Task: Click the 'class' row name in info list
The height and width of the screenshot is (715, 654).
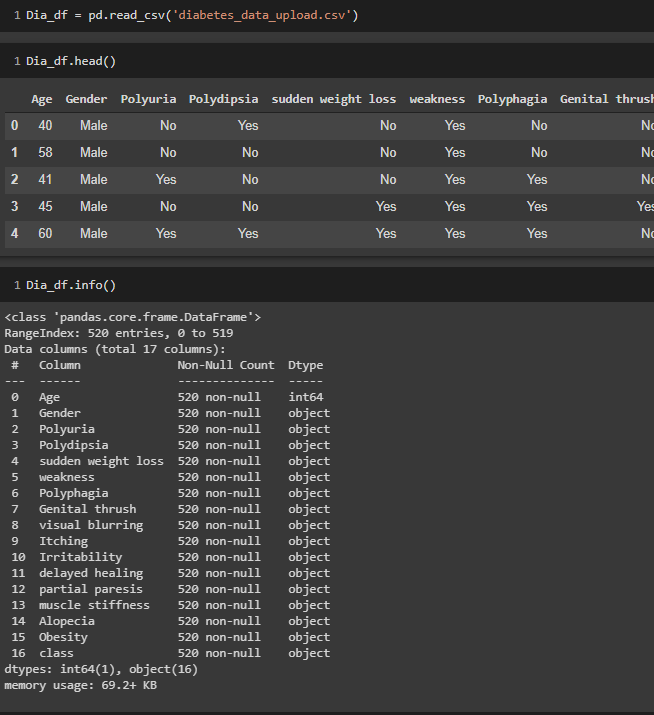Action: 56,653
